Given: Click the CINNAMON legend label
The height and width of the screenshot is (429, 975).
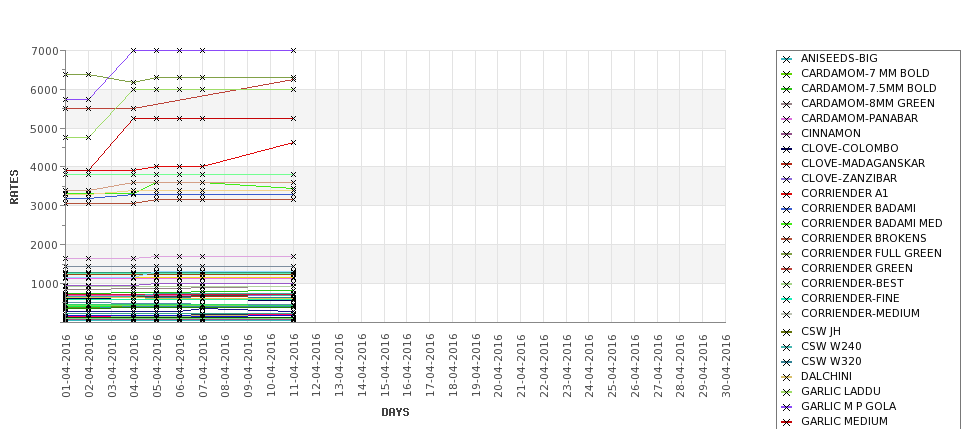Looking at the screenshot, I should [831, 133].
